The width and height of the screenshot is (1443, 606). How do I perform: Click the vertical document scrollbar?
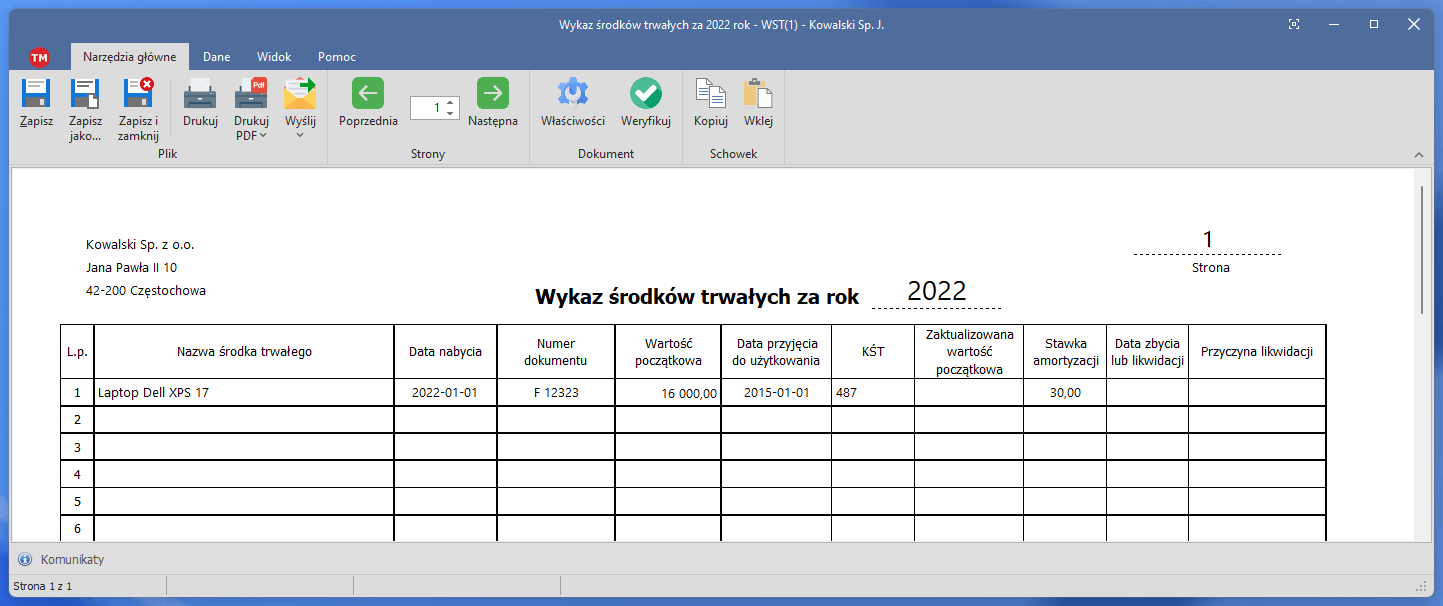(x=1423, y=250)
